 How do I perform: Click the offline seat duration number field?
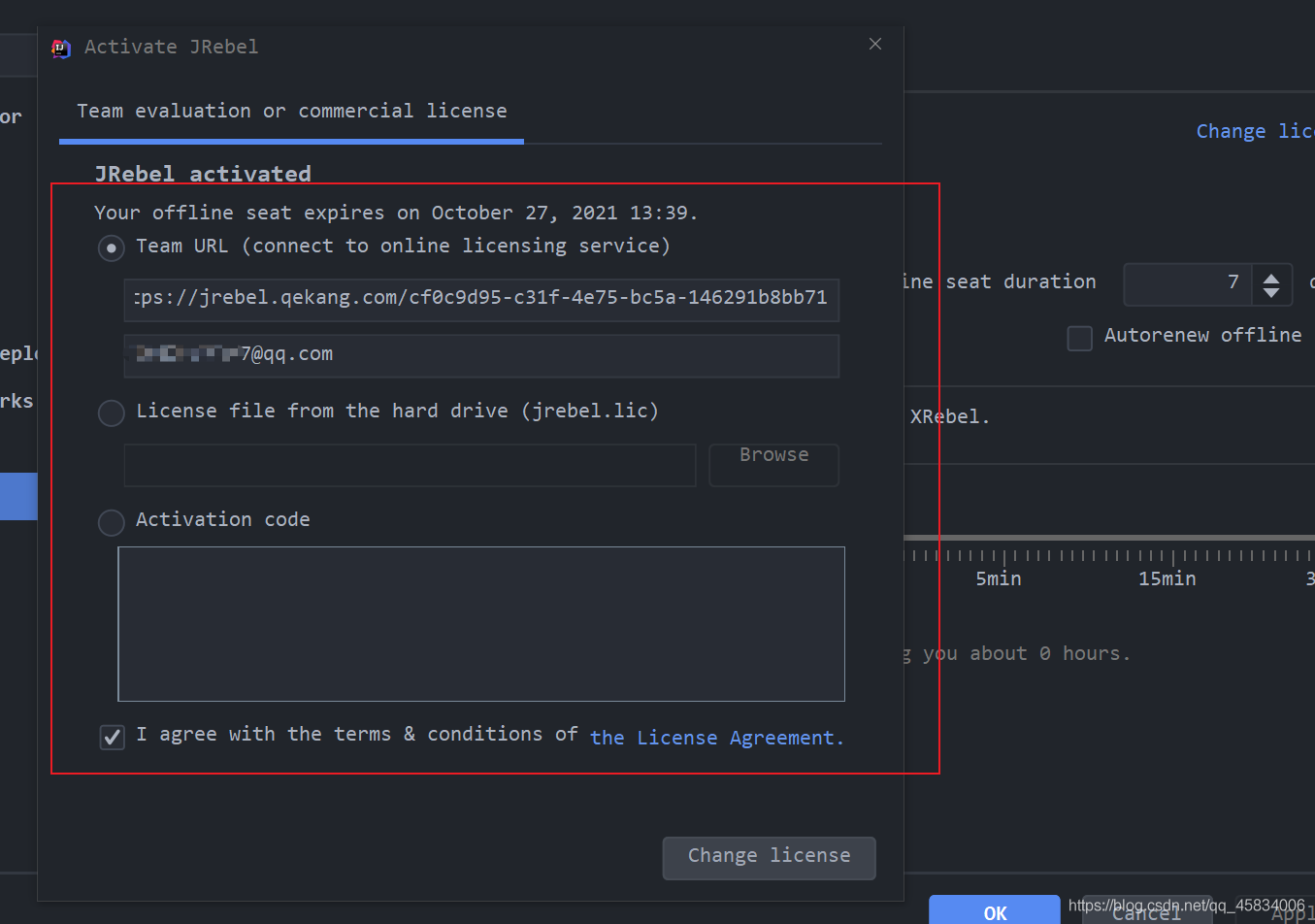(1187, 284)
